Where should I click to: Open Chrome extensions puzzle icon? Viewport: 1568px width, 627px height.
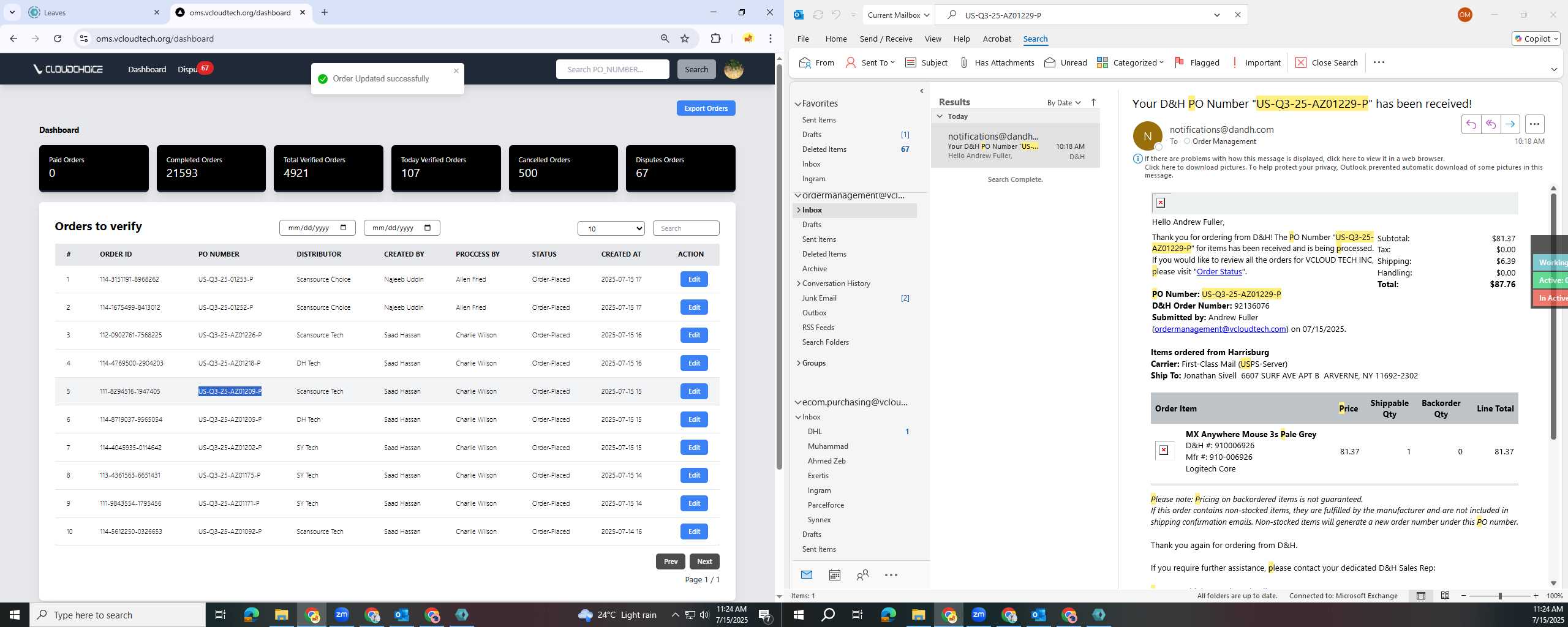click(715, 39)
